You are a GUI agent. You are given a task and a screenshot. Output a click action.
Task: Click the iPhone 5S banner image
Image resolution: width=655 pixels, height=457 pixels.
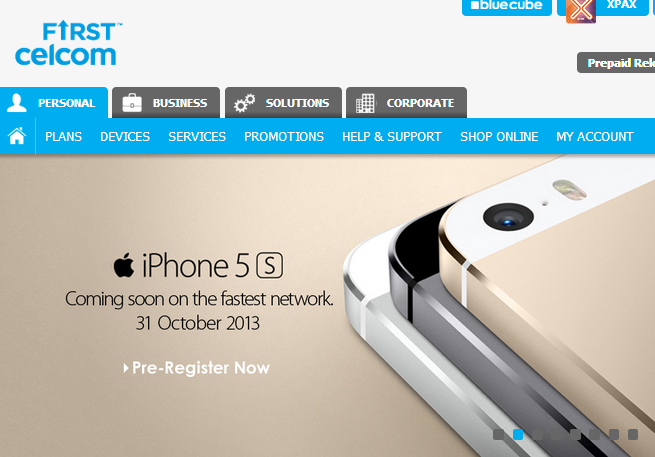click(x=328, y=305)
